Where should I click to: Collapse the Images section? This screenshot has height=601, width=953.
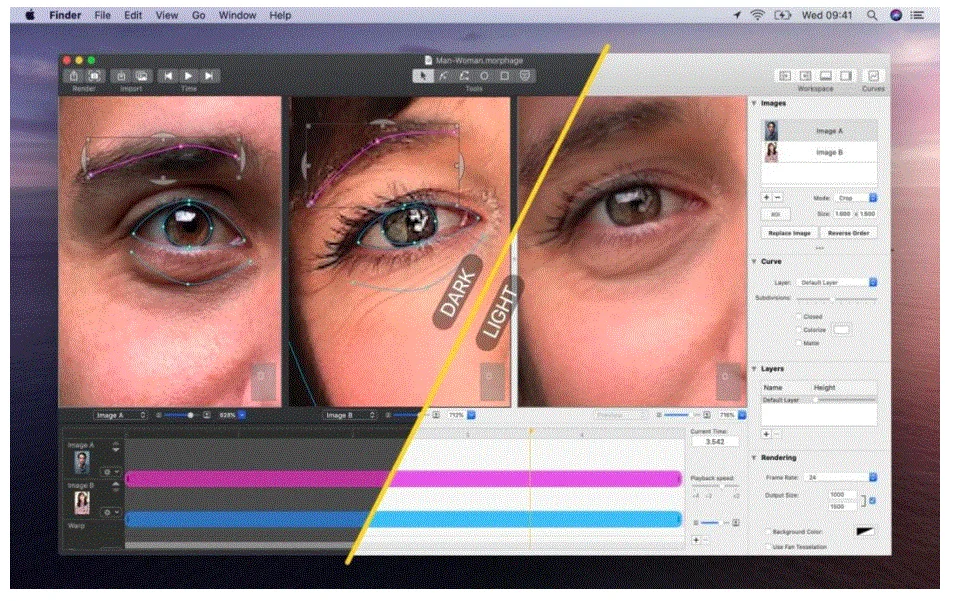(754, 103)
